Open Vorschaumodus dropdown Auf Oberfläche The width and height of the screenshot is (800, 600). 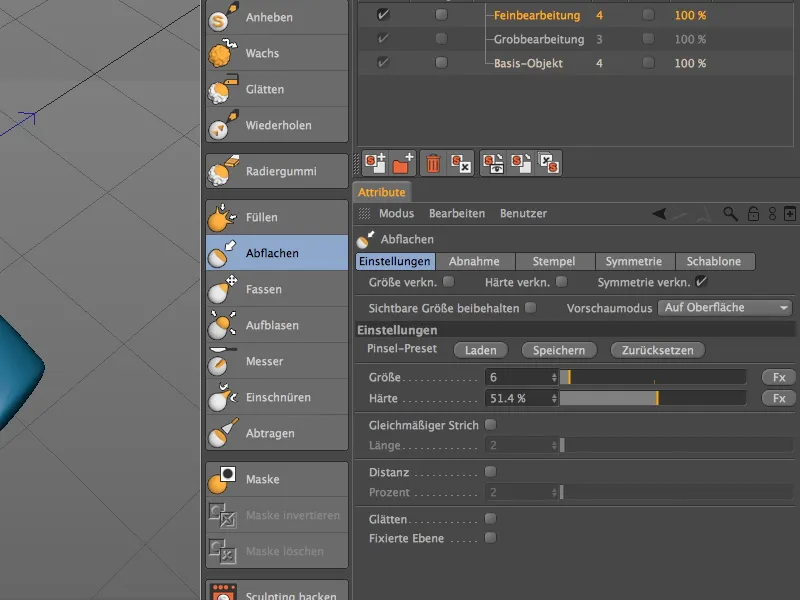pos(724,308)
